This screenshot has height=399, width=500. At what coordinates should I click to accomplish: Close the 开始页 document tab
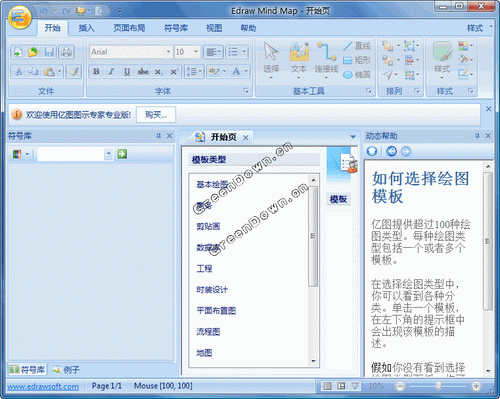pyautogui.click(x=246, y=138)
